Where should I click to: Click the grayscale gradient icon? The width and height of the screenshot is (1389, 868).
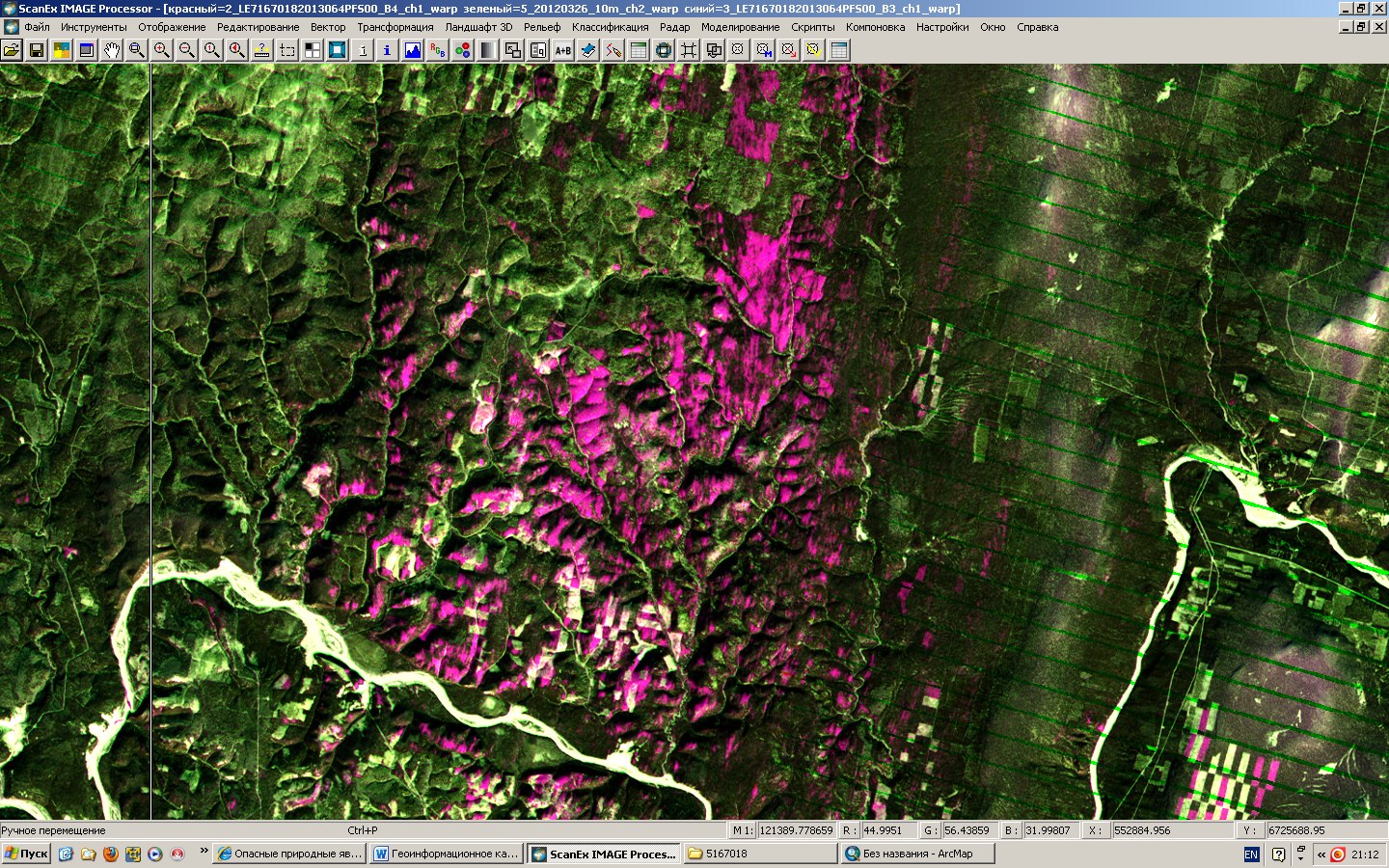pyautogui.click(x=488, y=50)
